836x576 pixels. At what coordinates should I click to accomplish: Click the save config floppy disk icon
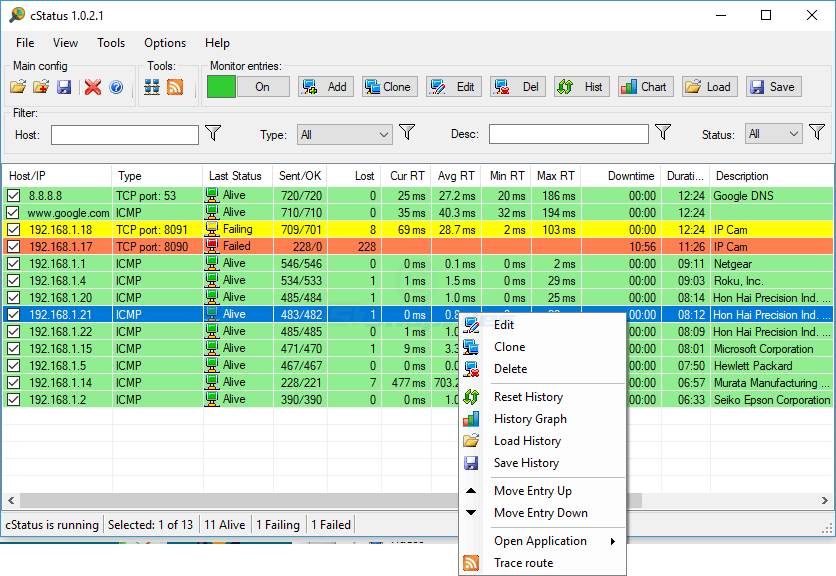64,87
